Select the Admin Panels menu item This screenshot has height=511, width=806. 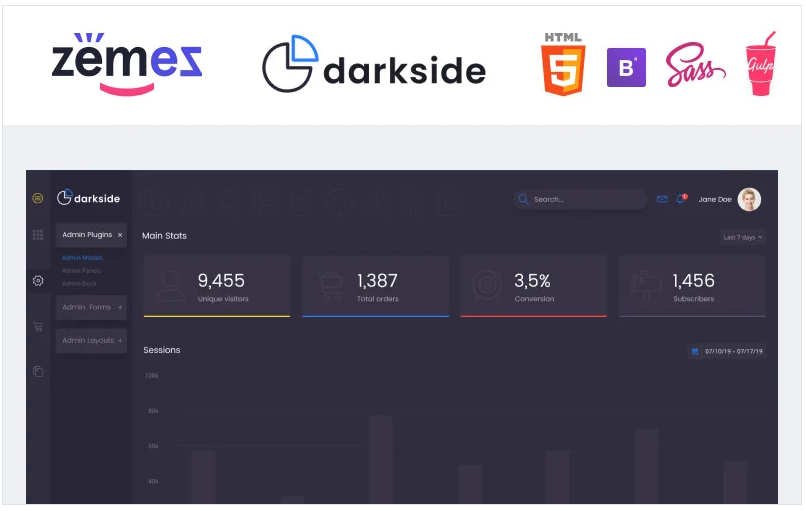pyautogui.click(x=81, y=270)
